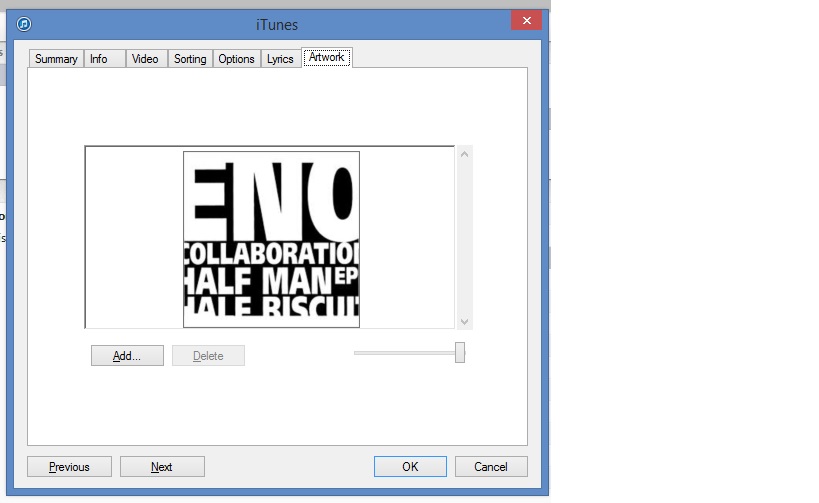The width and height of the screenshot is (819, 503).
Task: Select the ENO album artwork thumbnail
Action: click(x=271, y=239)
